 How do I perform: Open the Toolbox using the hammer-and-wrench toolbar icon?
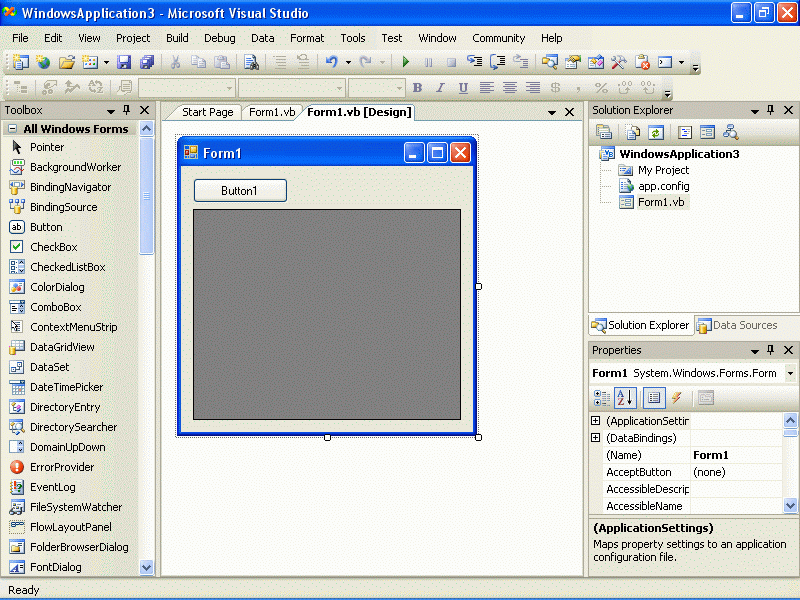tap(618, 62)
